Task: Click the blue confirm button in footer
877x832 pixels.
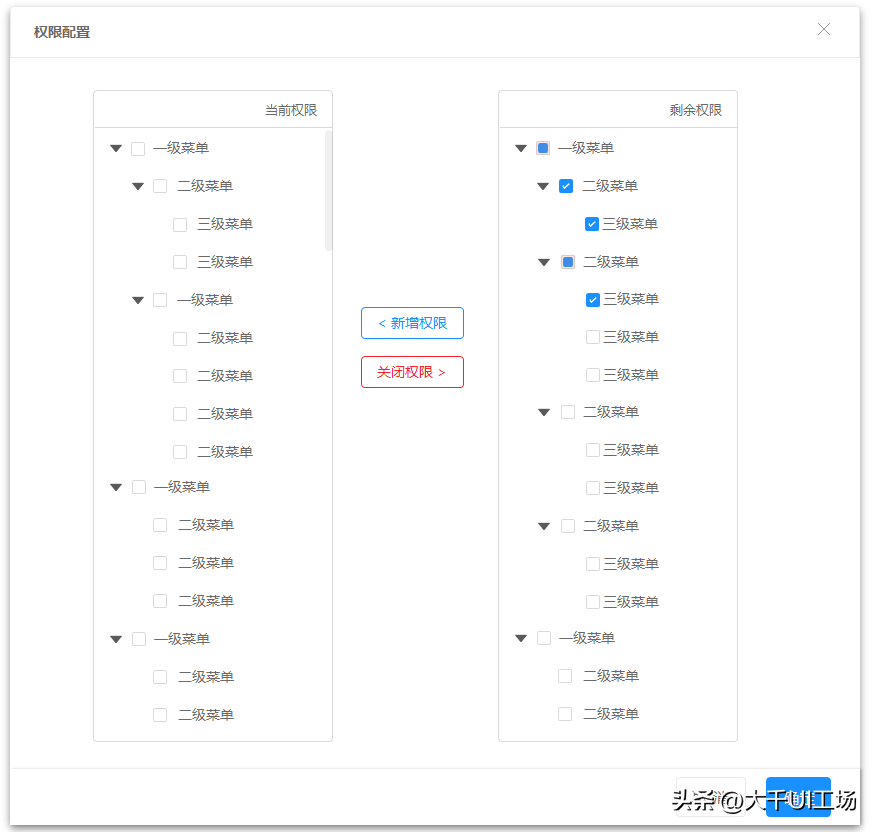Action: click(798, 797)
